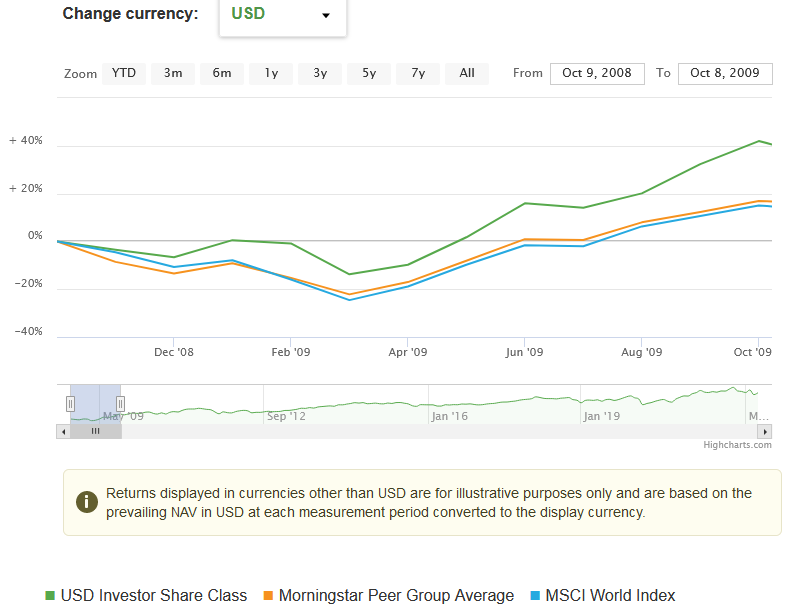Click the '+ 20%' y-axis label

pyautogui.click(x=26, y=189)
